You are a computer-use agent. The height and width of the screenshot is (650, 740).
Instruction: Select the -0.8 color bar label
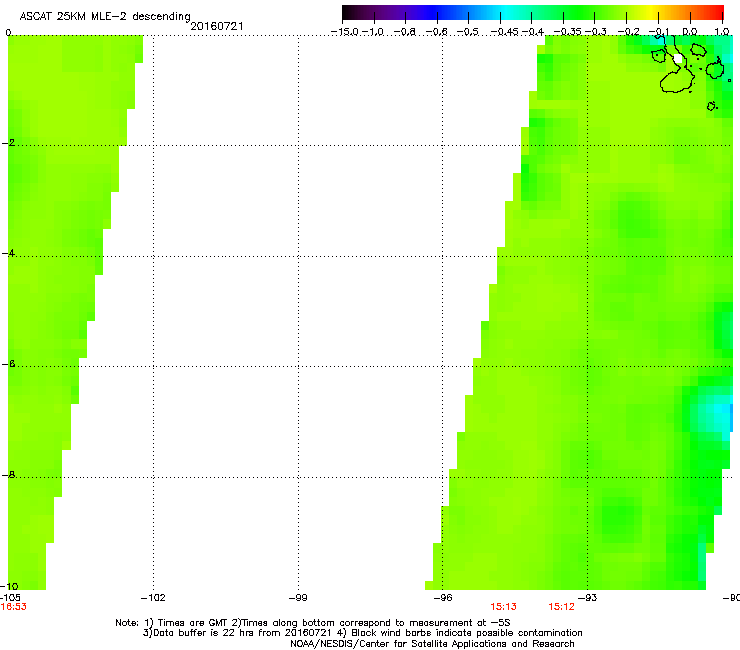405,32
